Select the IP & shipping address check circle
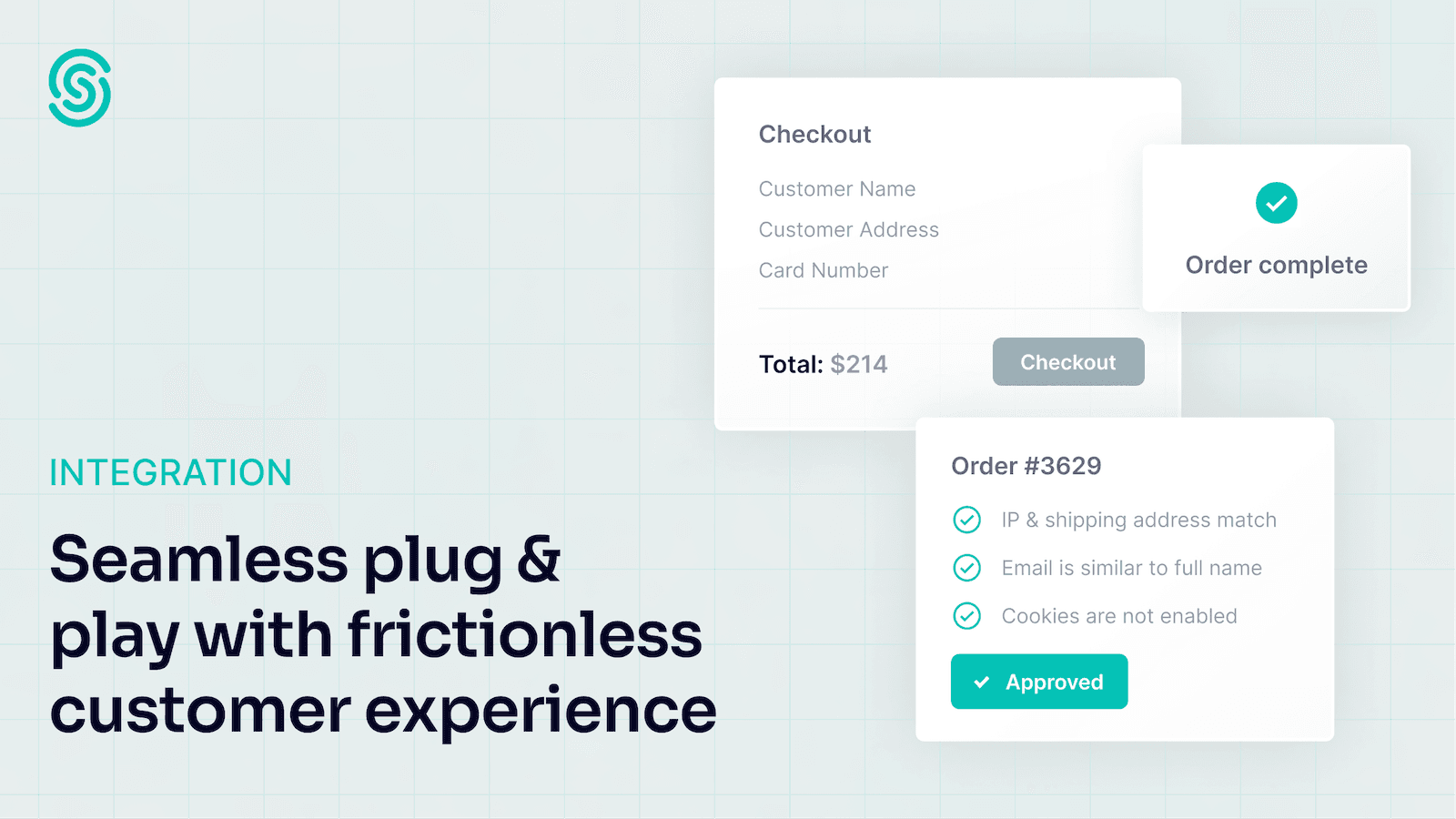1456x819 pixels. 966,520
